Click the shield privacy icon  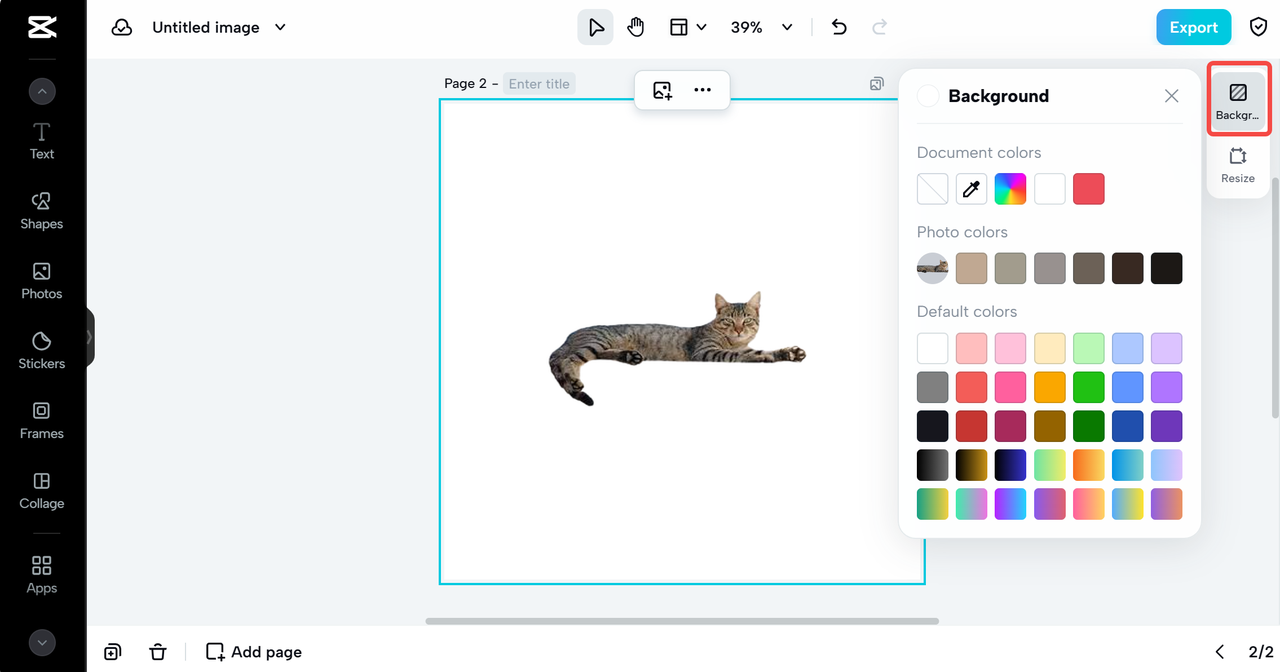click(x=1259, y=27)
